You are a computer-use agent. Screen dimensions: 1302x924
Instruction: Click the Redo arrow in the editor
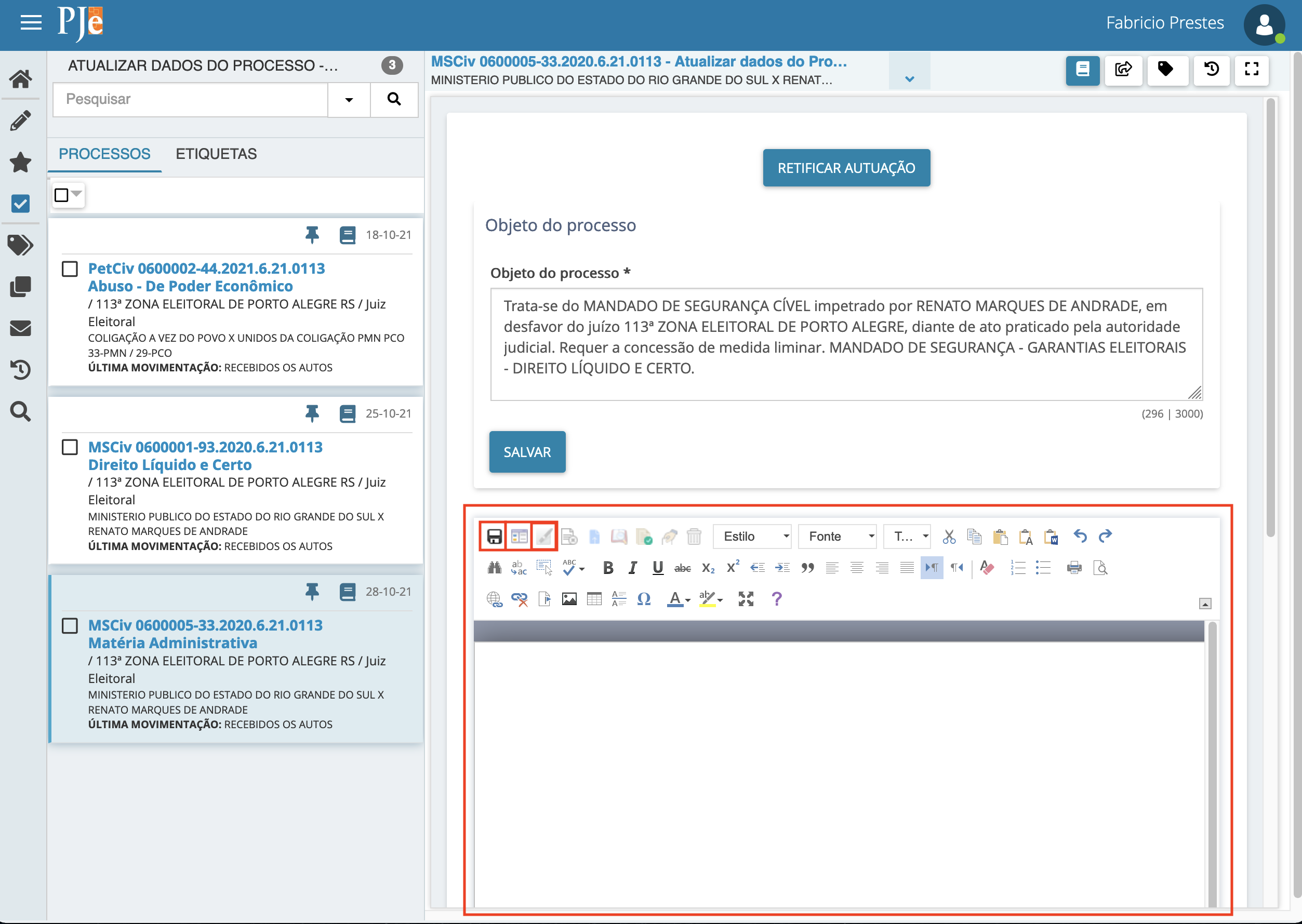point(1105,536)
